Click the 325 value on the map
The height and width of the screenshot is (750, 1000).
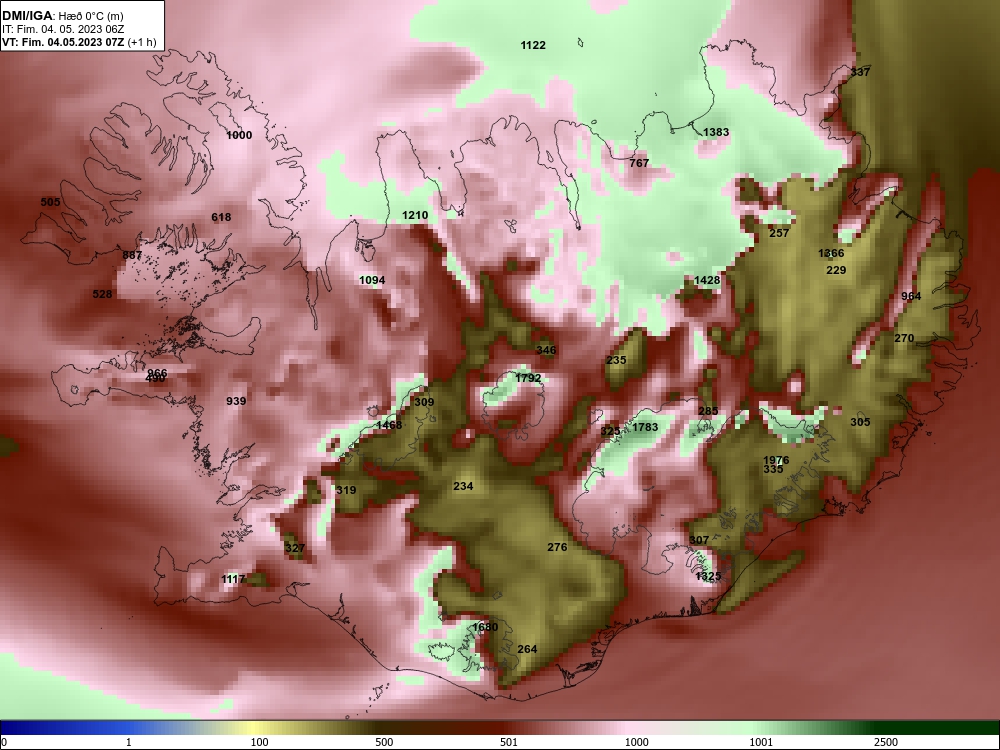[610, 432]
